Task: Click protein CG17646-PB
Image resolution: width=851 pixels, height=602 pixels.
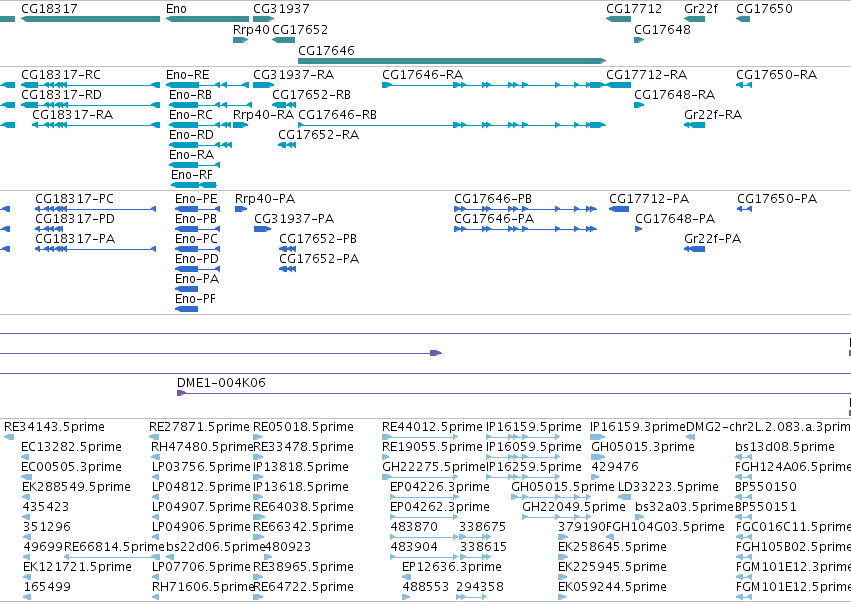Action: (493, 199)
